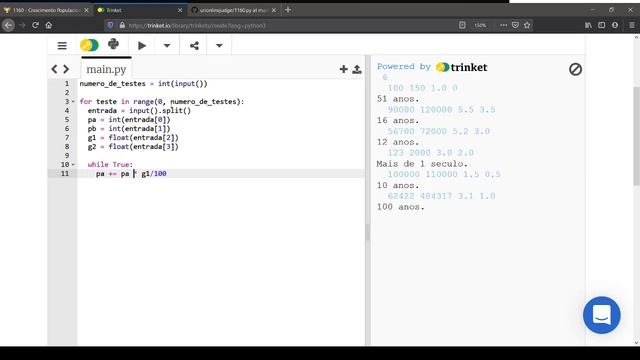Switch to the Trinket browser tab
Image resolution: width=640 pixels, height=360 pixels.
pos(139,10)
